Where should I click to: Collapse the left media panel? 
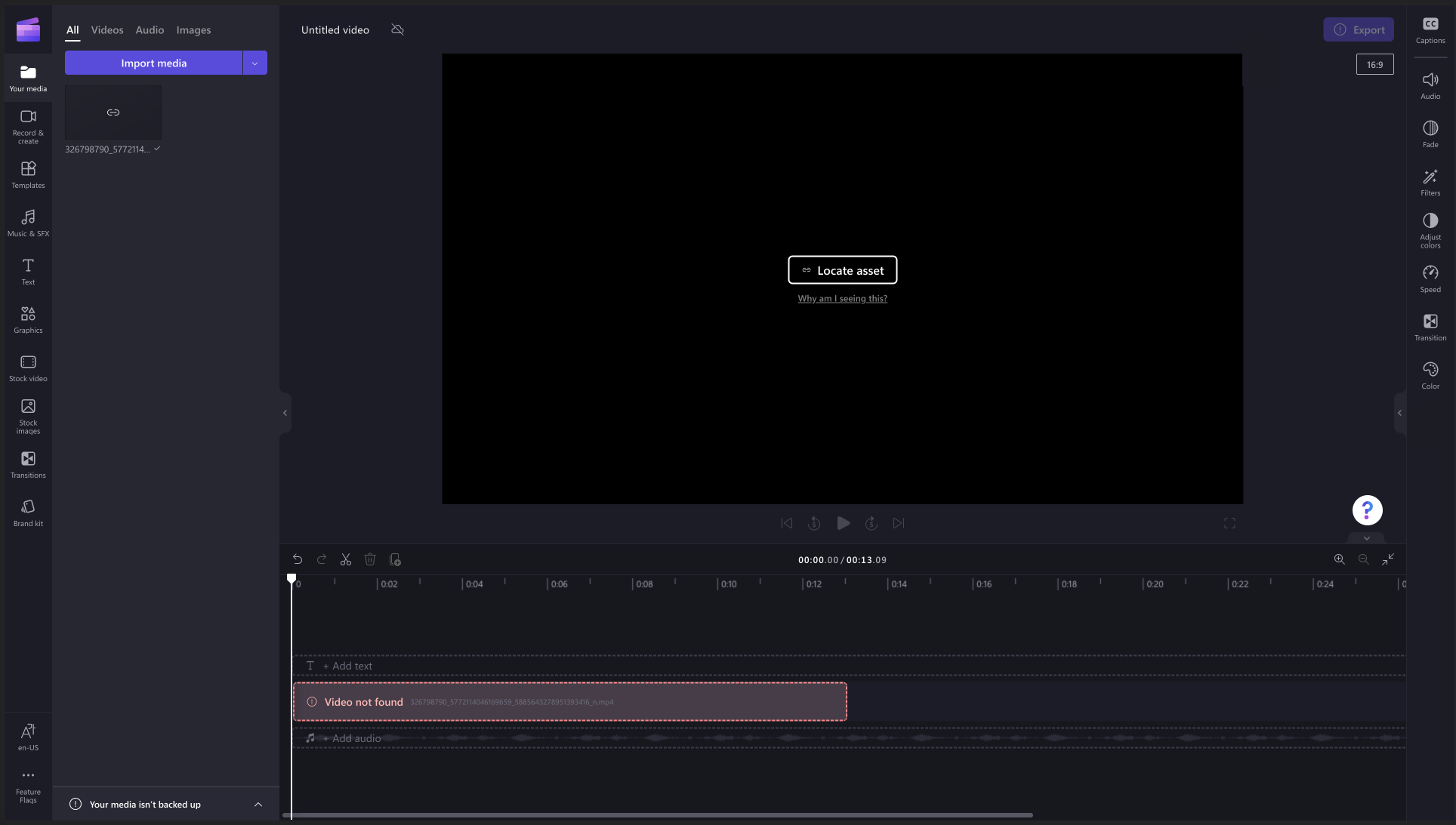point(285,413)
